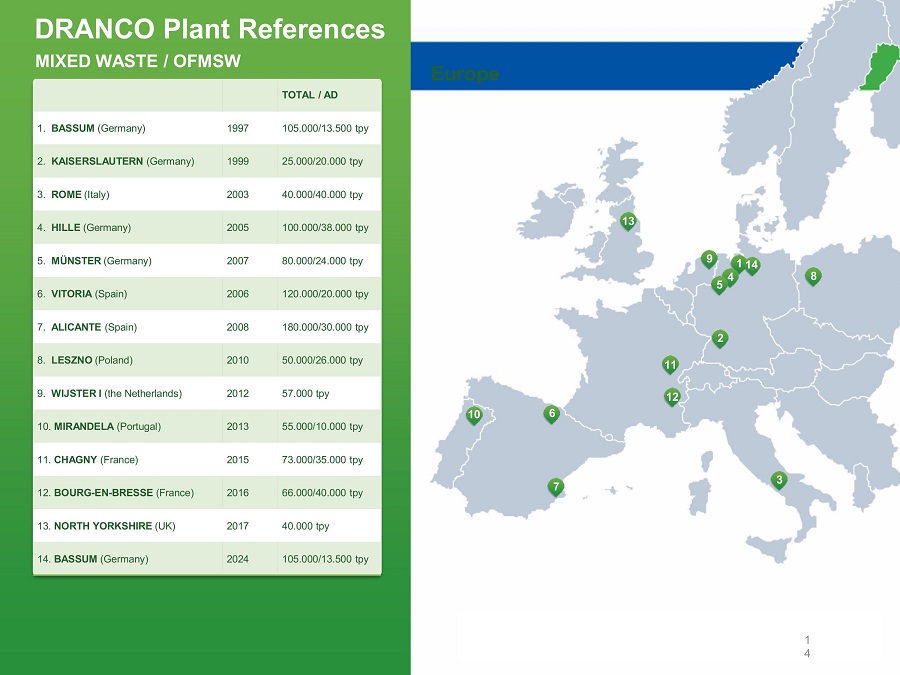The height and width of the screenshot is (675, 900).
Task: Click map marker number 1
Action: point(739,264)
